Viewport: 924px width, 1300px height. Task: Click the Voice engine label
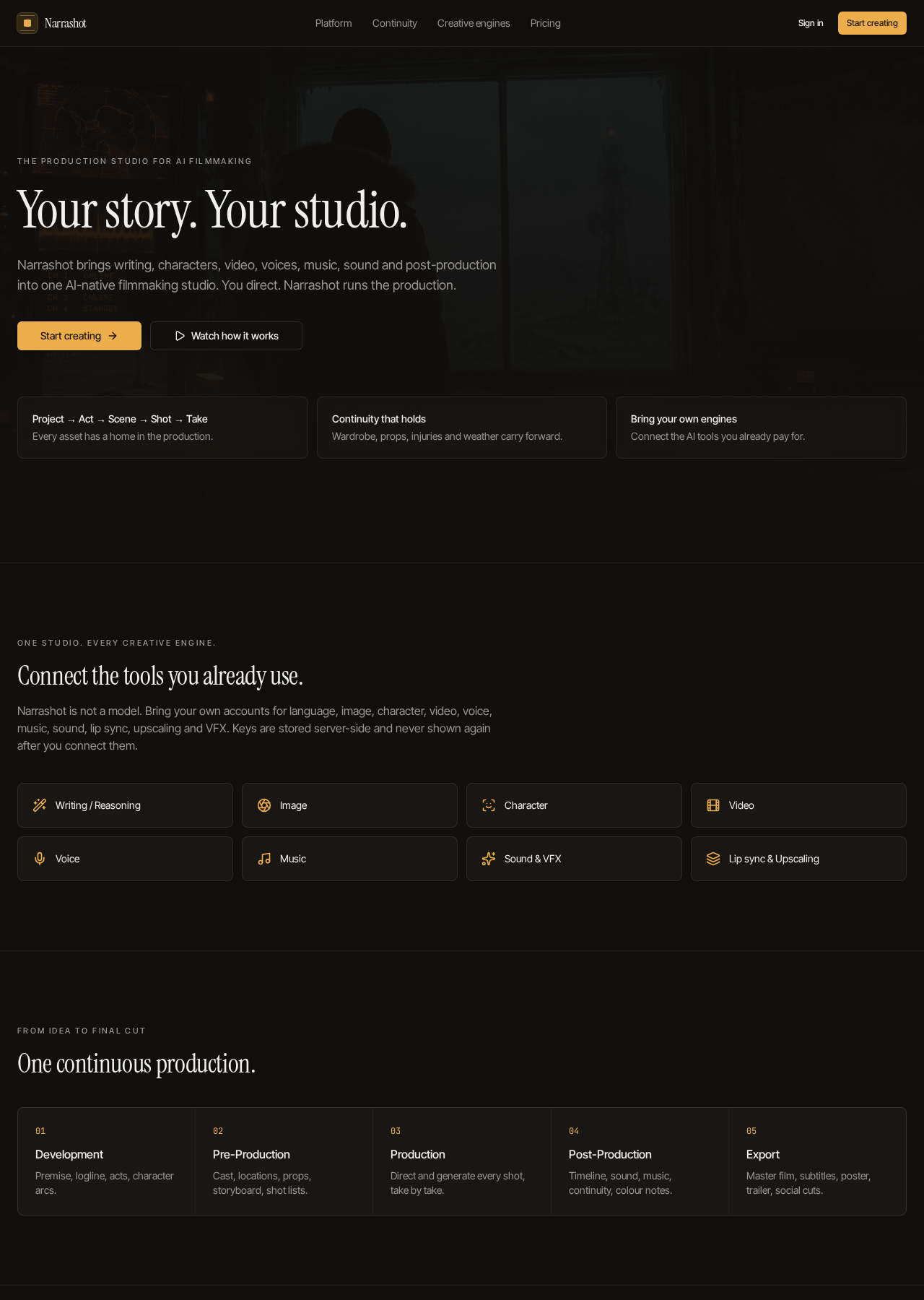(68, 859)
